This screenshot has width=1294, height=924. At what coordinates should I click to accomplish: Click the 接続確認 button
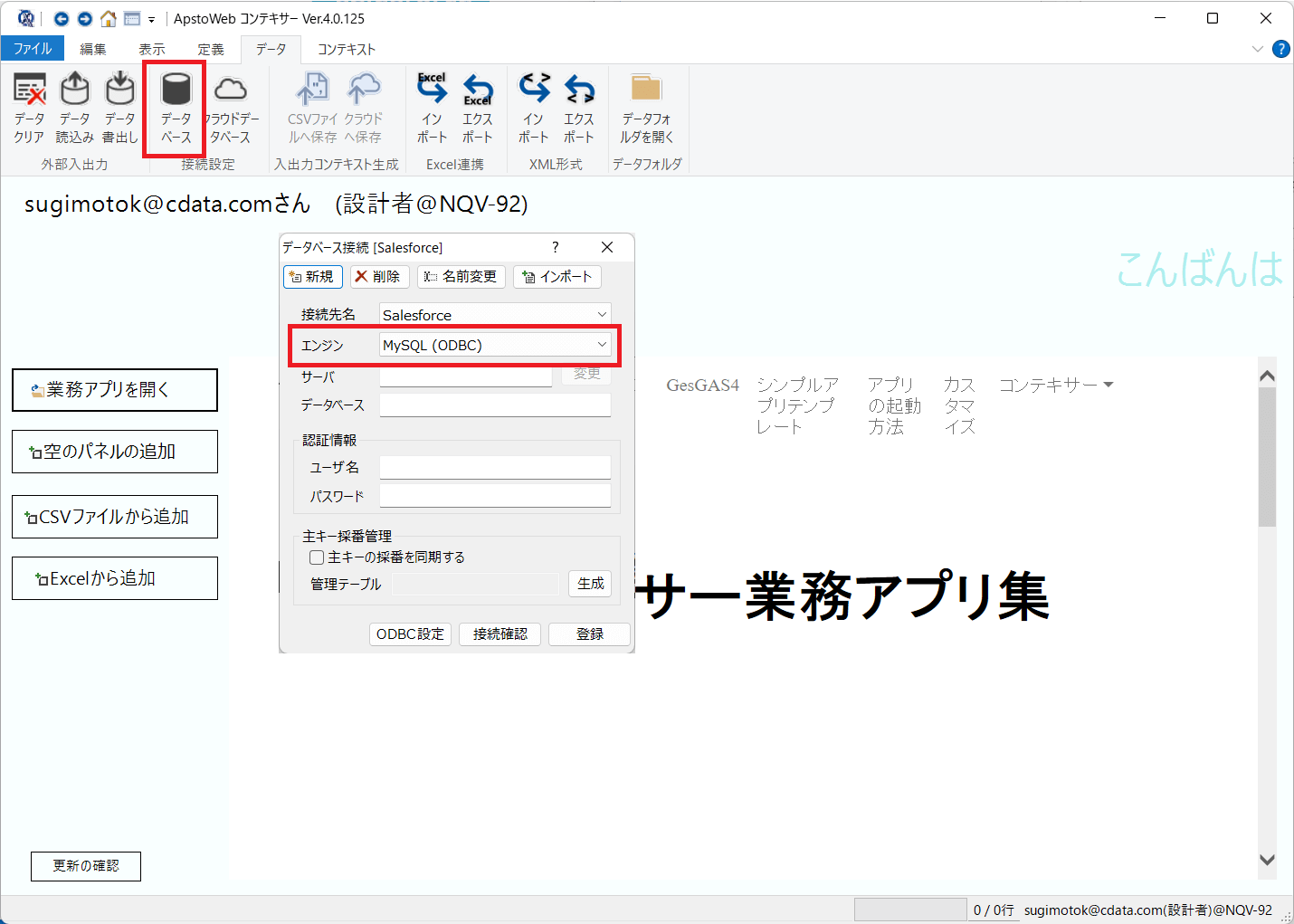(500, 634)
